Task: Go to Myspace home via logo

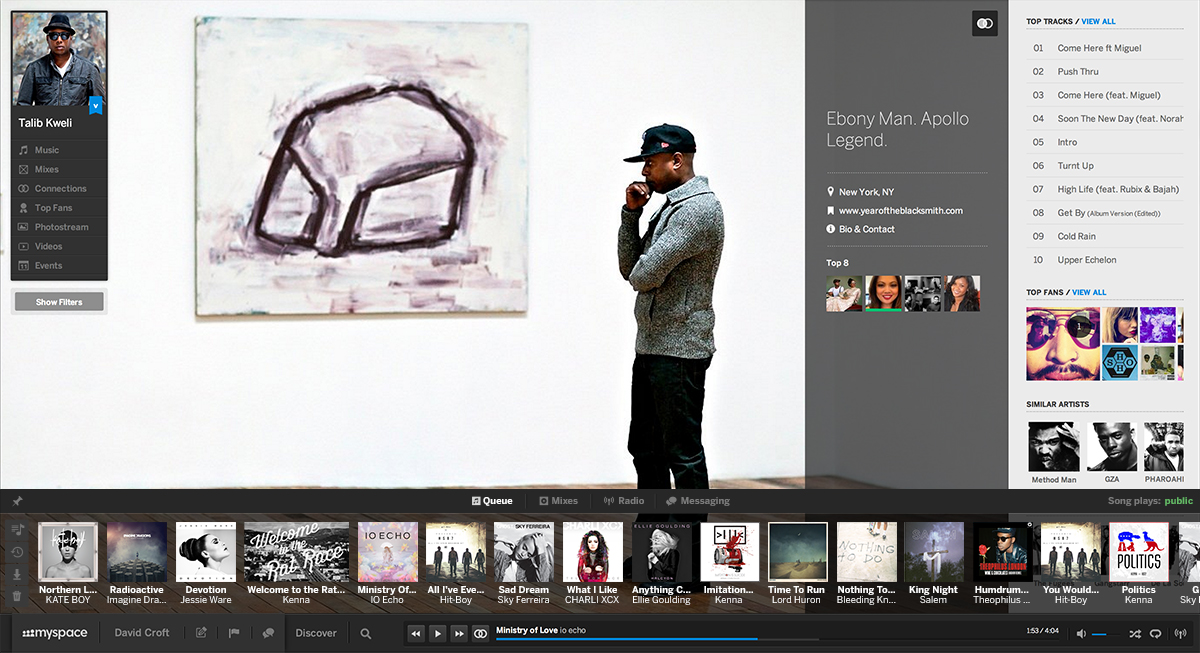Action: [x=55, y=633]
